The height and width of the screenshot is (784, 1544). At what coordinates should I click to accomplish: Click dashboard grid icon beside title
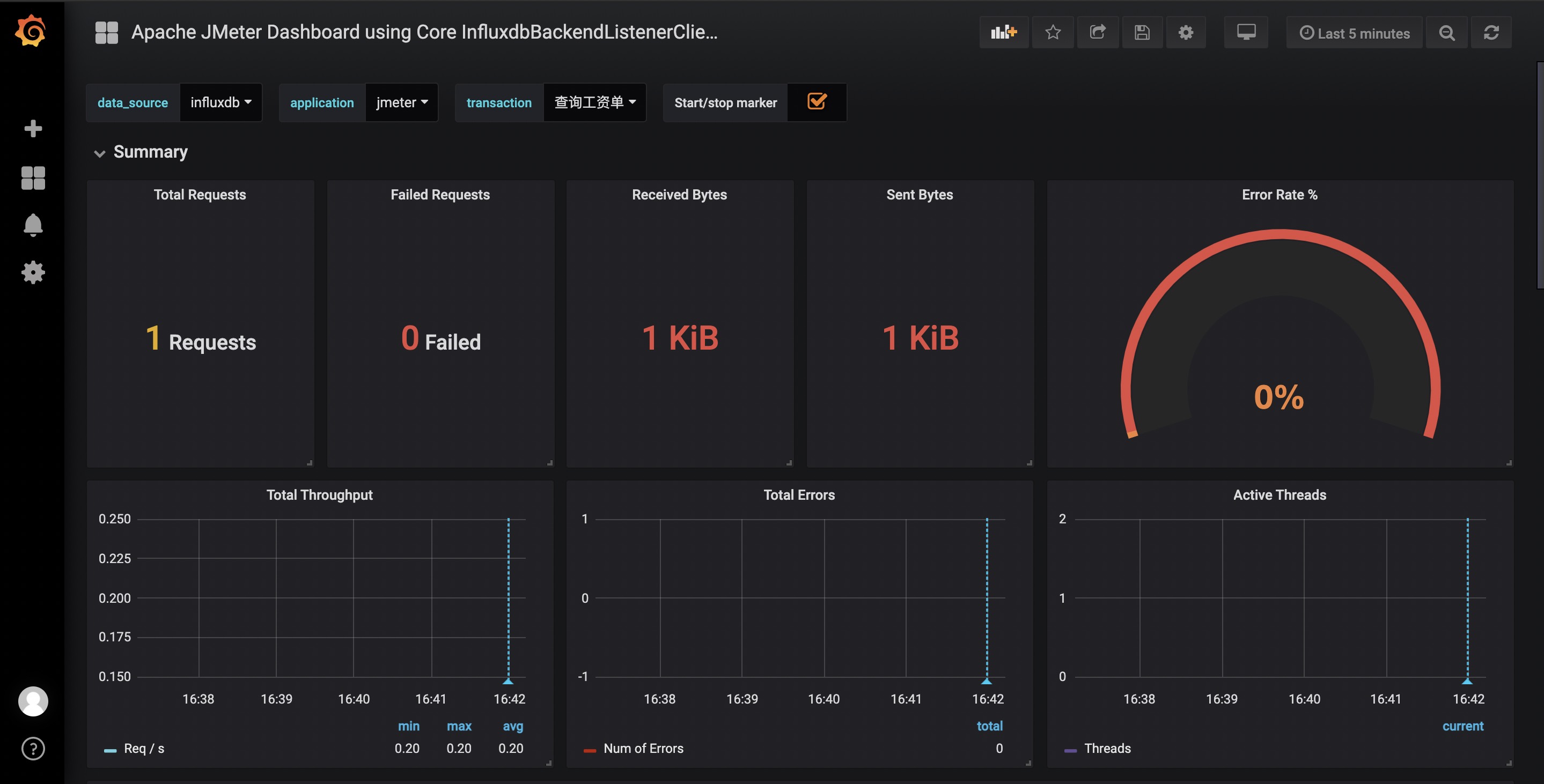[107, 32]
